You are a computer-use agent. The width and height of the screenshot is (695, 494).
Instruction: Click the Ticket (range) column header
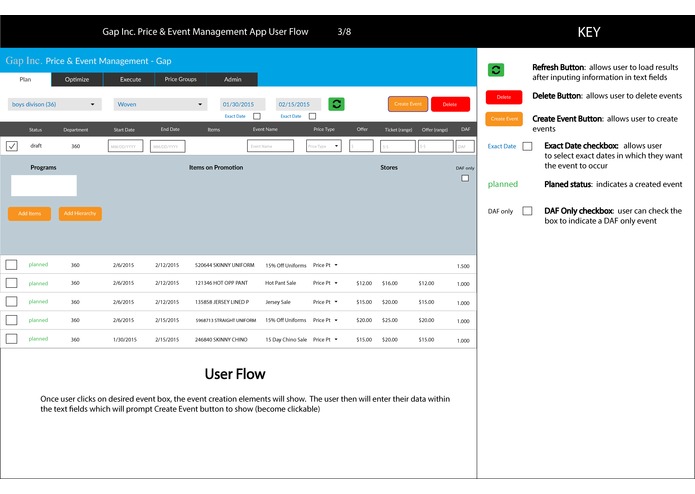398,130
